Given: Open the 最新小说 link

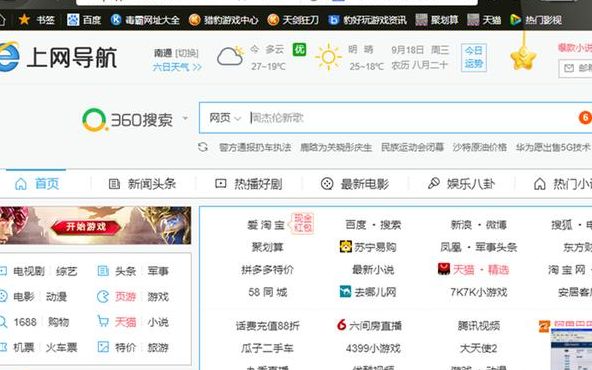Looking at the screenshot, I should click(x=373, y=270).
